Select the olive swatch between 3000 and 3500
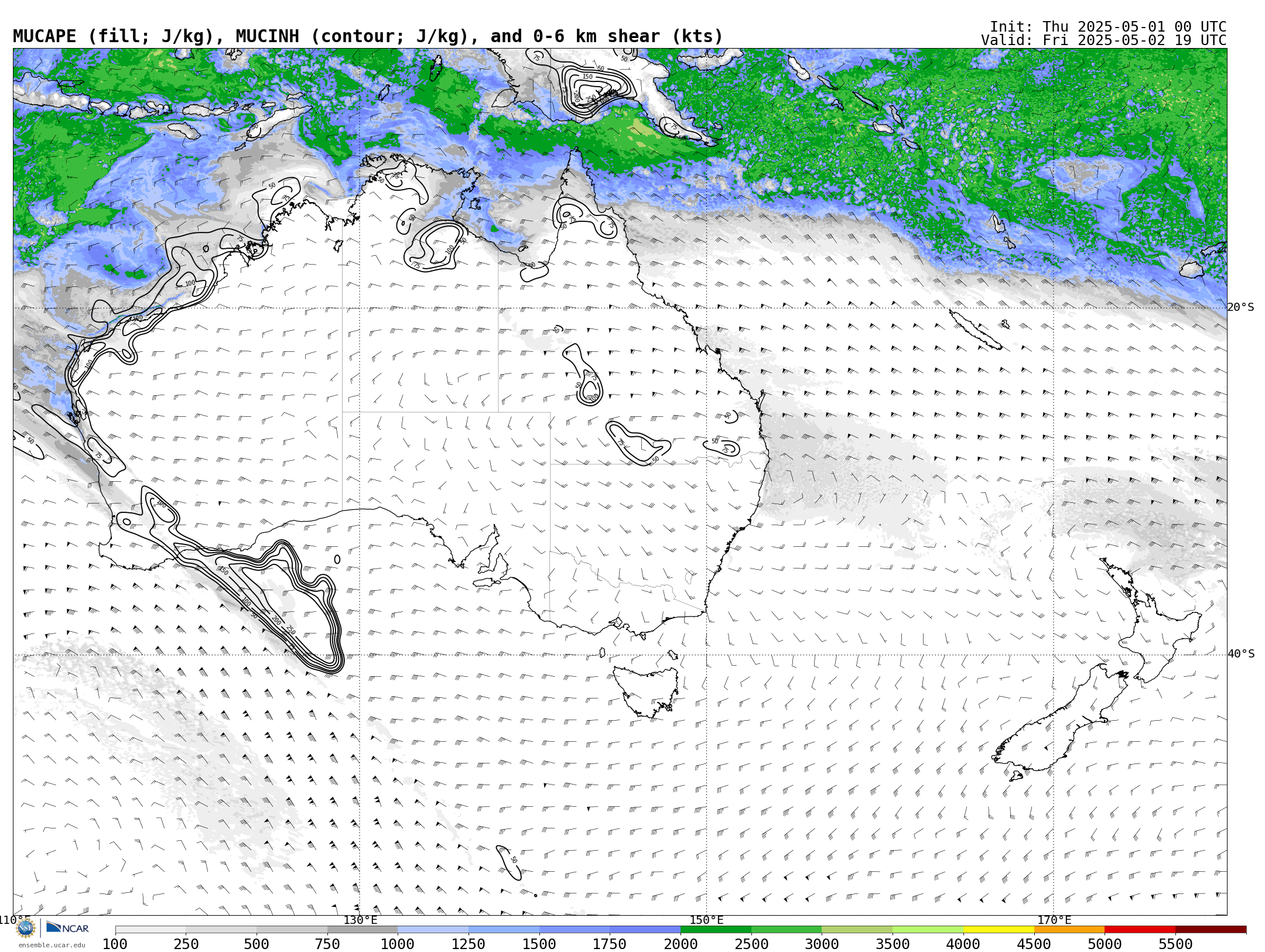This screenshot has height=952, width=1265. (x=857, y=930)
